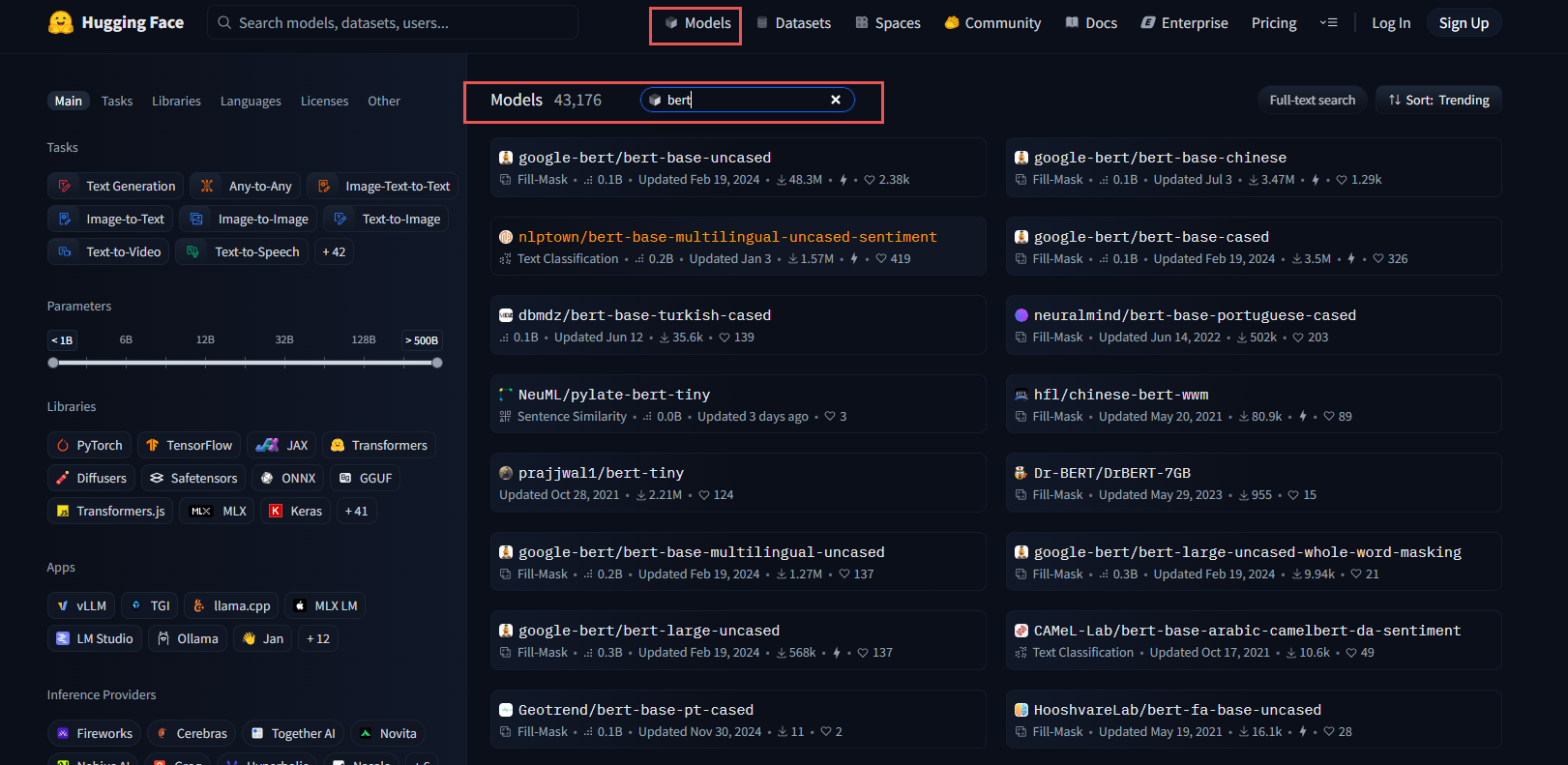The height and width of the screenshot is (765, 1568).
Task: Open the more navigation menu icon
Action: (x=1329, y=22)
